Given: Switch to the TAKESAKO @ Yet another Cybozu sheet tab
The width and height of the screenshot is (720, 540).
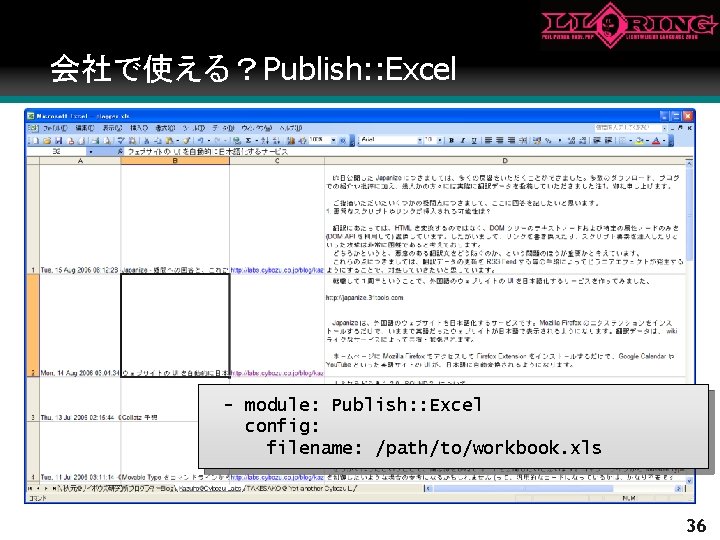Looking at the screenshot, I should (300, 489).
